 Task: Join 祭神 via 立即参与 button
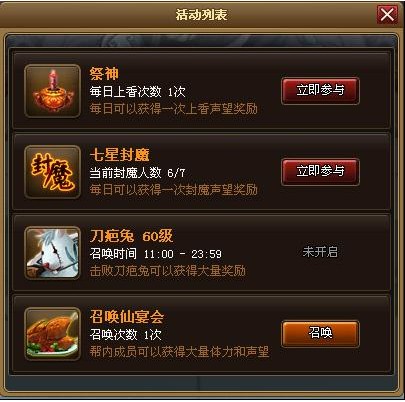[x=320, y=91]
